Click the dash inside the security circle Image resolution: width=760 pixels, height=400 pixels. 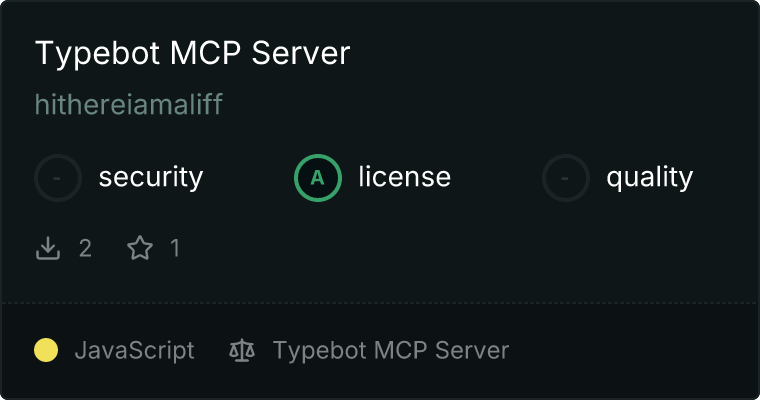click(57, 178)
